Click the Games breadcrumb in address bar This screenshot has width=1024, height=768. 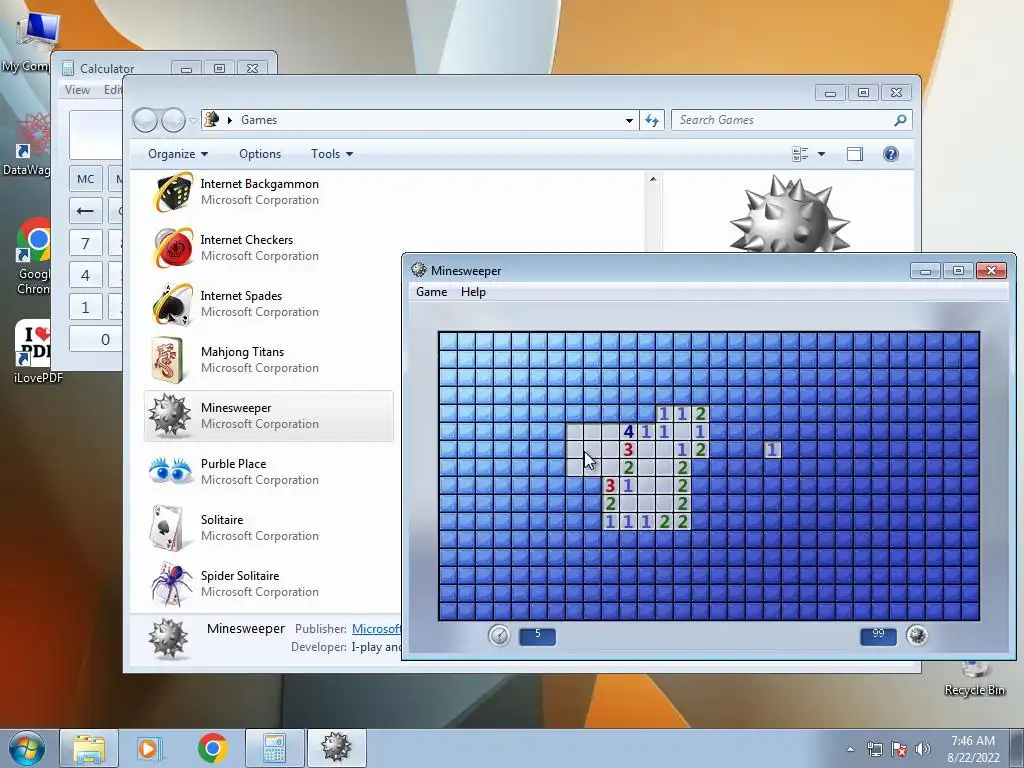pos(259,120)
